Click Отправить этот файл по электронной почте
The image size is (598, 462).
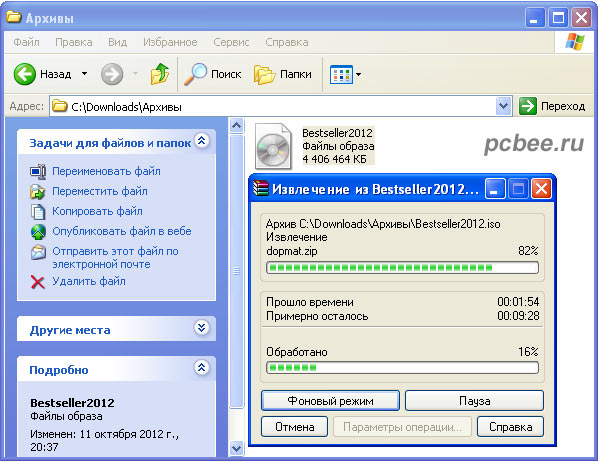[x=115, y=258]
